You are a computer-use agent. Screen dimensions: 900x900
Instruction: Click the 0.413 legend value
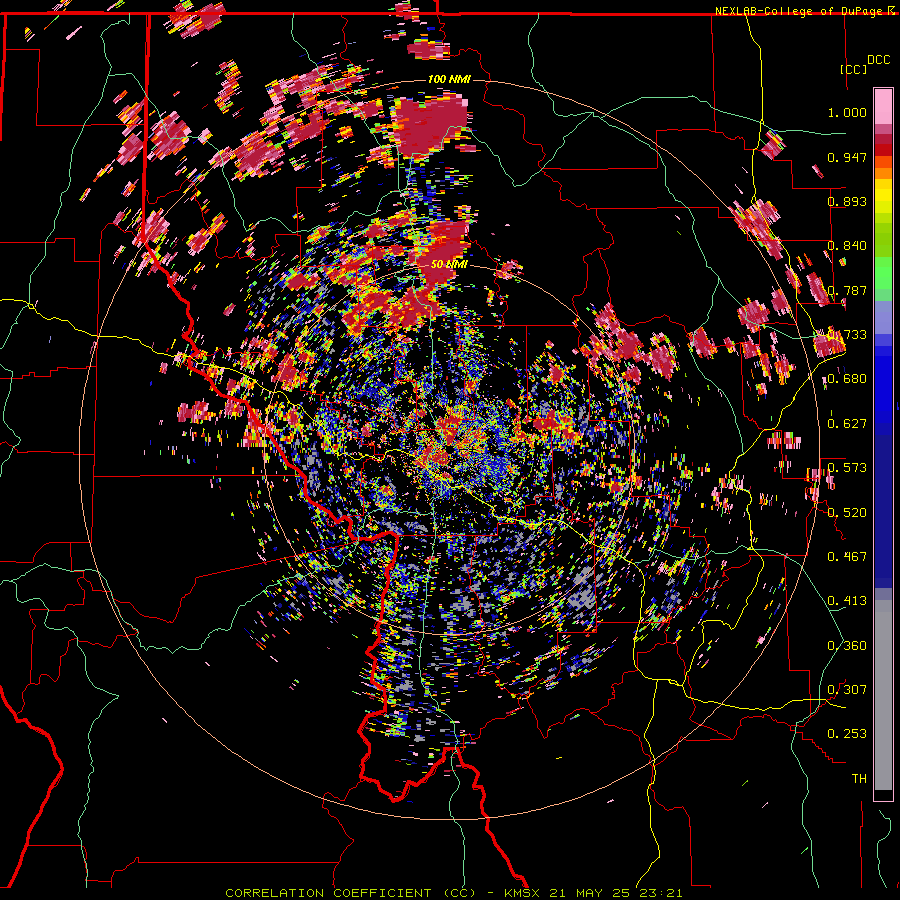pyautogui.click(x=847, y=601)
